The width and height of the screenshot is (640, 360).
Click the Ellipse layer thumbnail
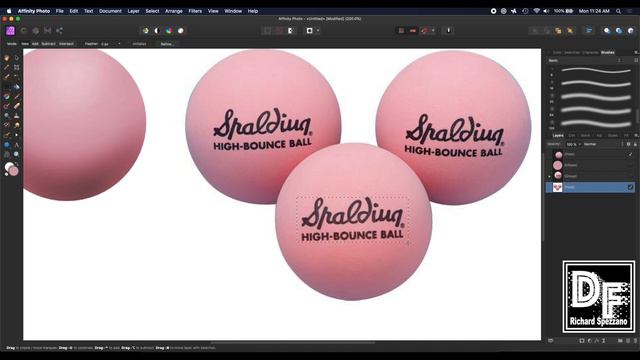pyautogui.click(x=558, y=165)
